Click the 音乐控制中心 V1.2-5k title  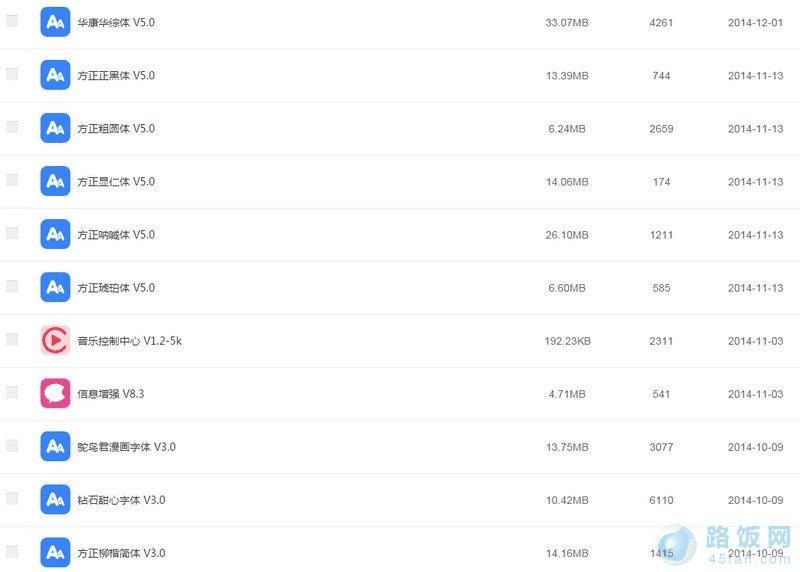tap(129, 341)
